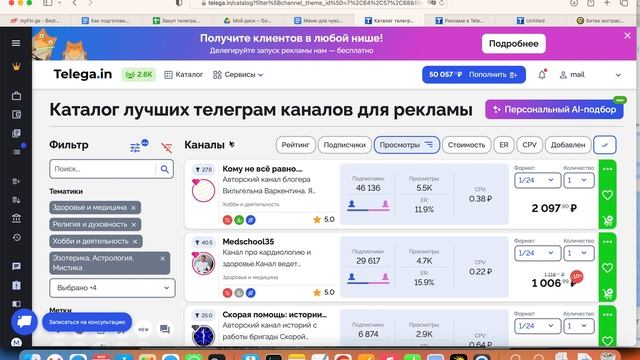Viewport: 640px width, 360px height.
Task: Close the promo banner
Action: click(x=627, y=36)
